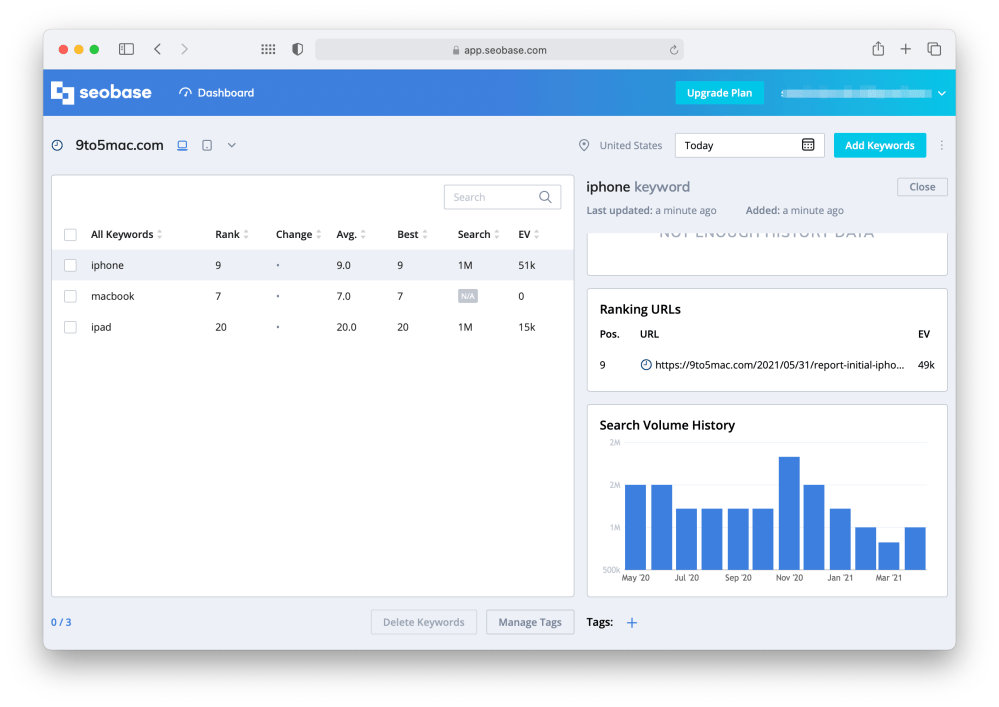Viewport: 999px width, 707px height.
Task: Click the mobile device icon beside 9to5mac.com
Action: pos(207,145)
